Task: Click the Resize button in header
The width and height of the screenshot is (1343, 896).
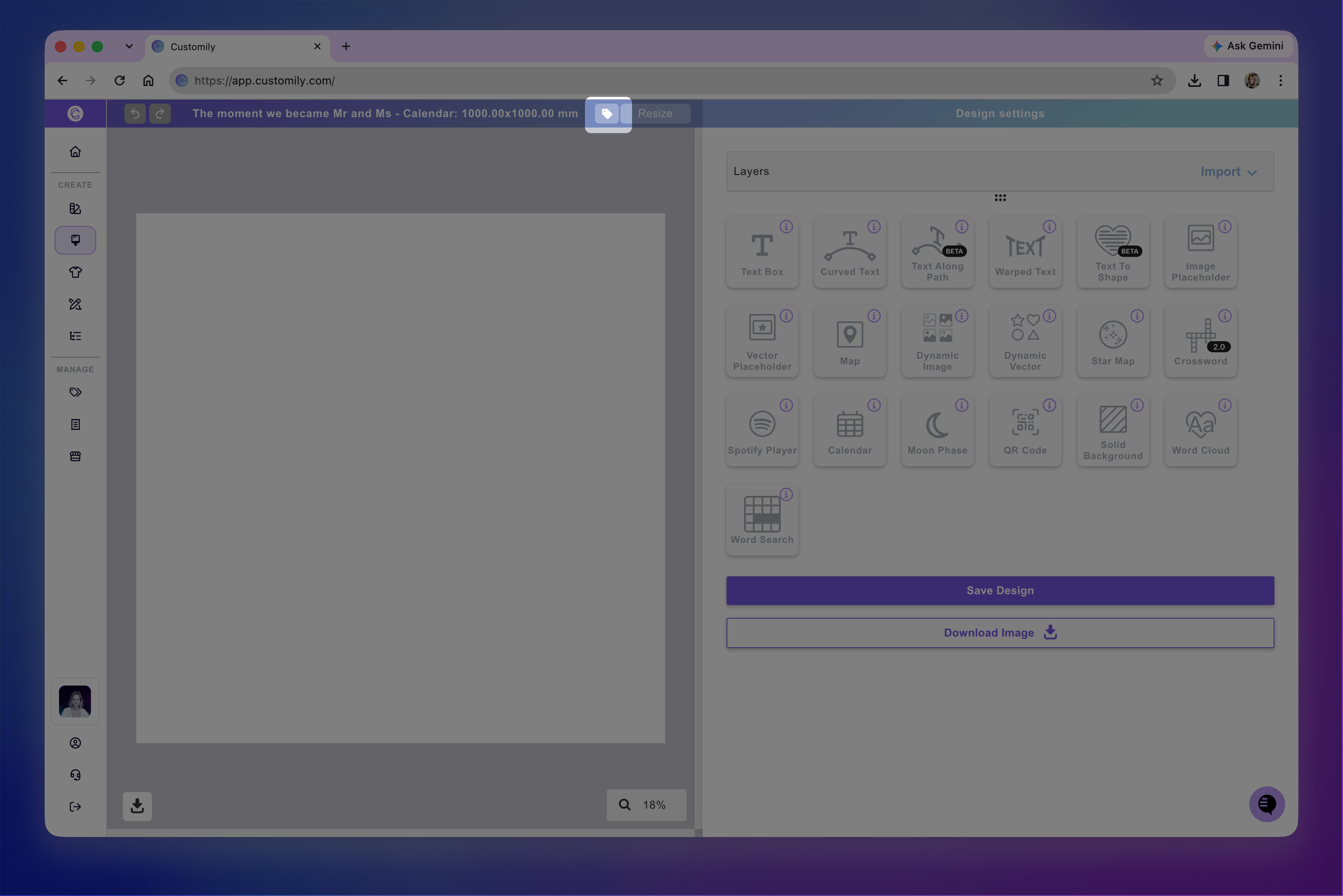Action: (x=655, y=114)
